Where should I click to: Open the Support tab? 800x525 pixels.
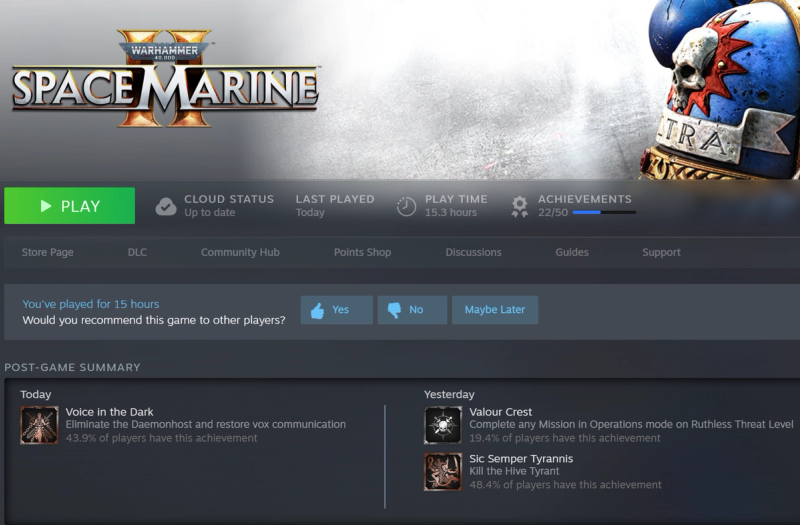pyautogui.click(x=661, y=252)
